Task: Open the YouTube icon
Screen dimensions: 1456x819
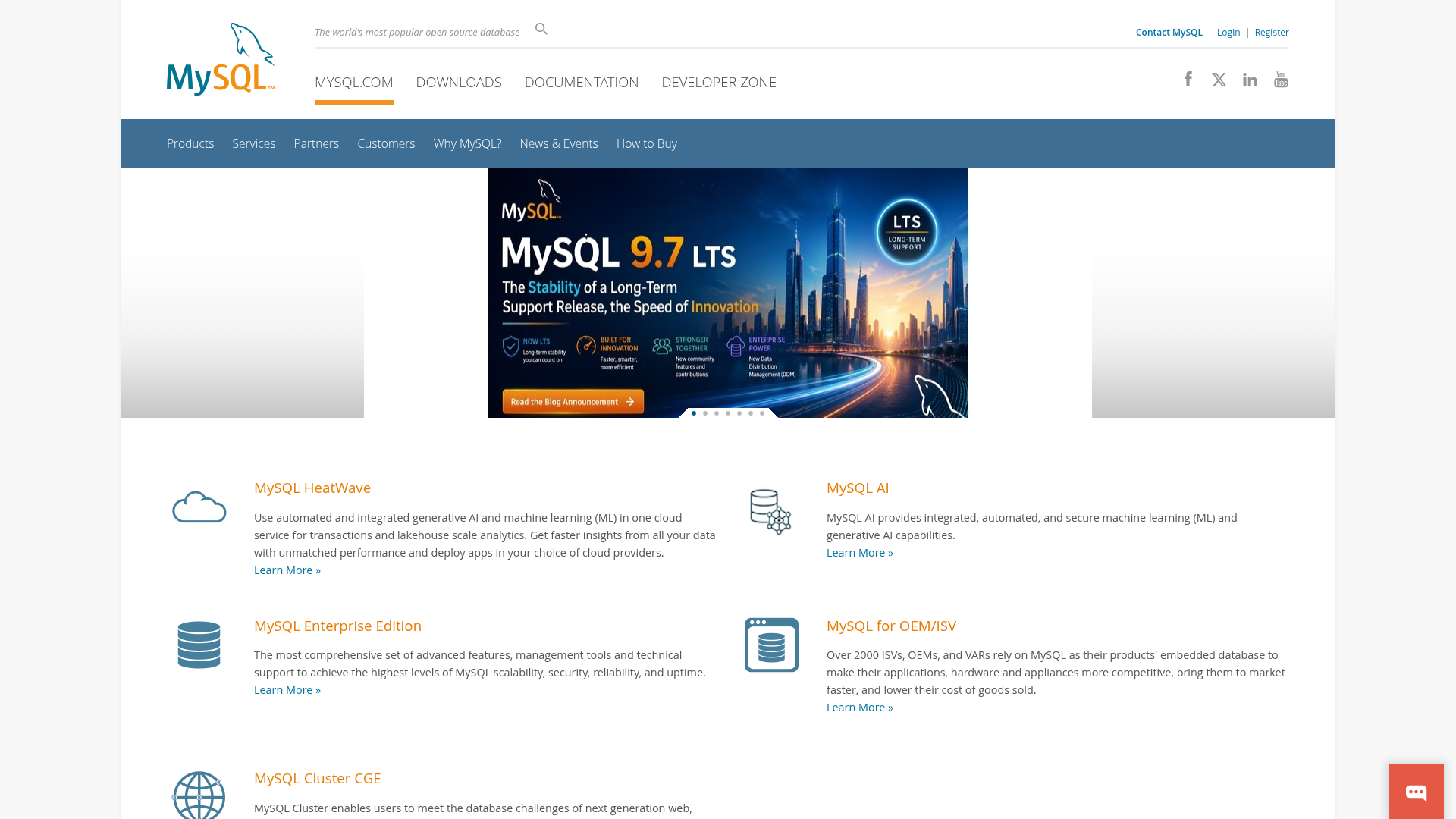Action: tap(1281, 80)
